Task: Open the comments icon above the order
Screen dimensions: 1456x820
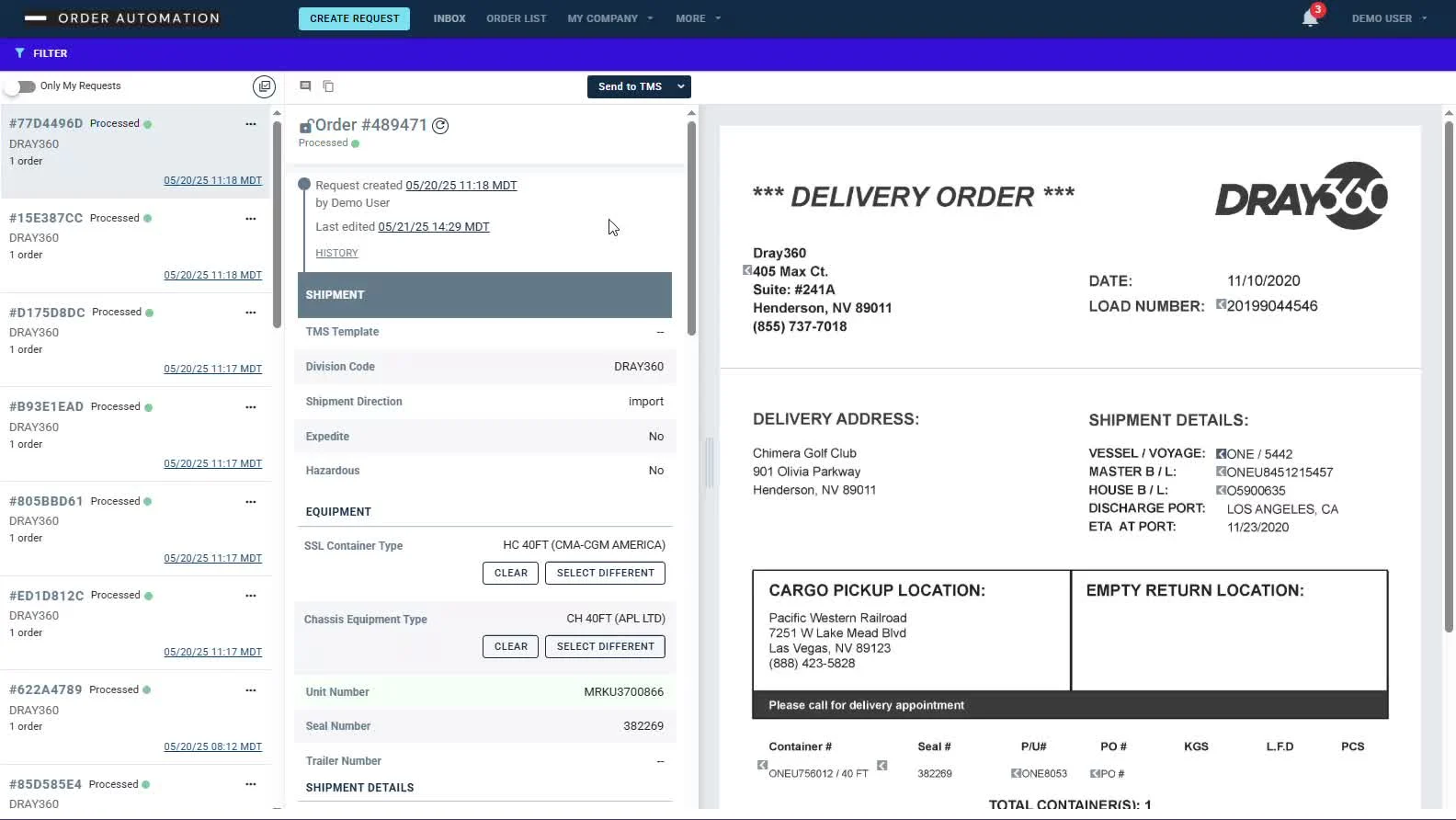Action: 305,85
